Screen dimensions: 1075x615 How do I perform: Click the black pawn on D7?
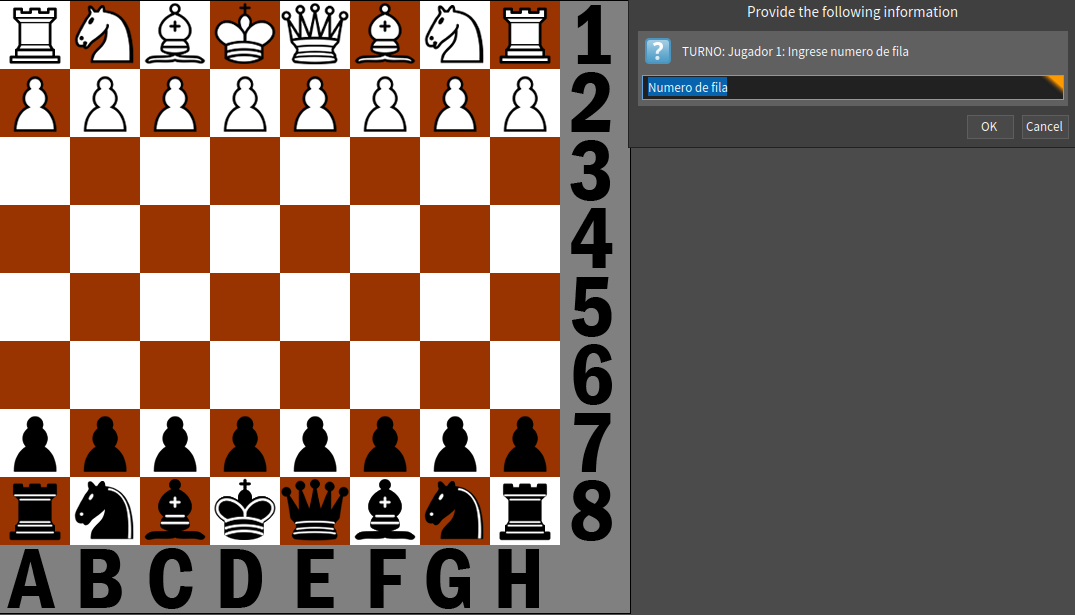245,442
